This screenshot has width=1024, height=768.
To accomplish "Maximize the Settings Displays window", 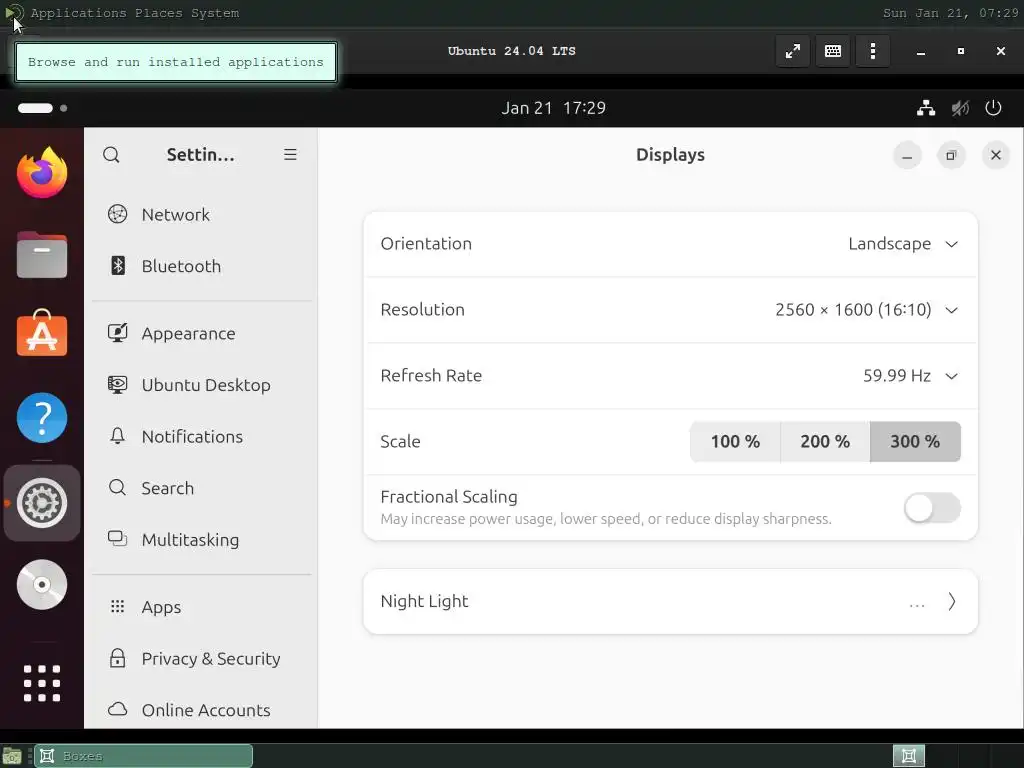I will point(951,155).
